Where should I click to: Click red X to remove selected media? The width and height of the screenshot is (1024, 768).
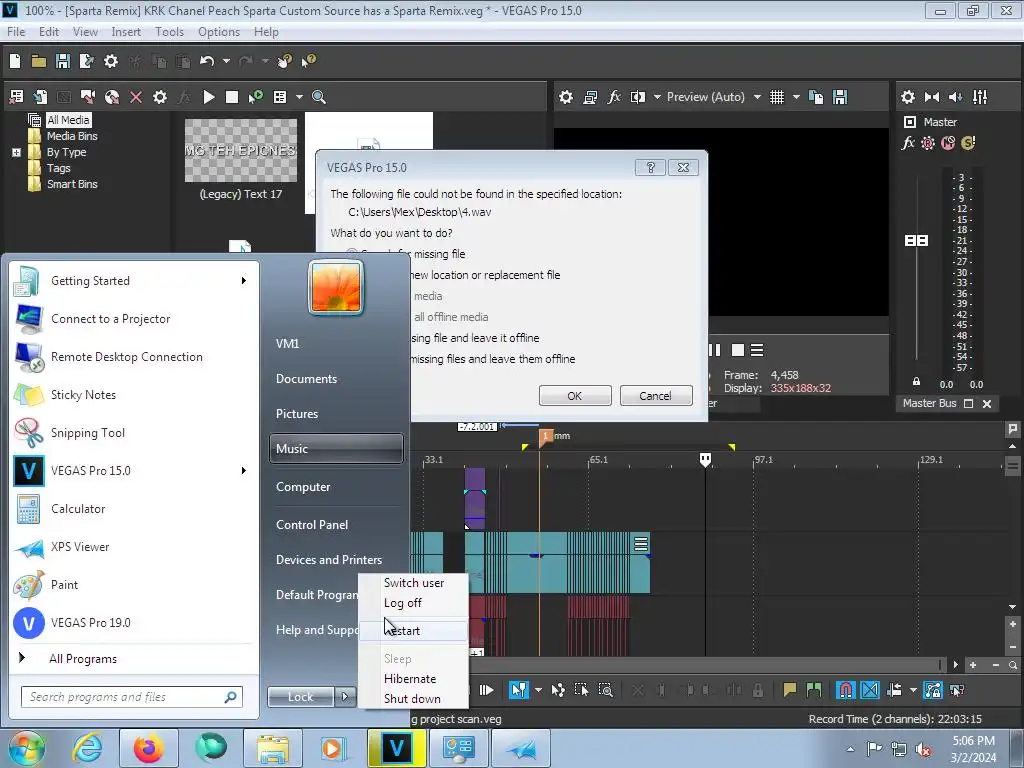click(x=136, y=97)
